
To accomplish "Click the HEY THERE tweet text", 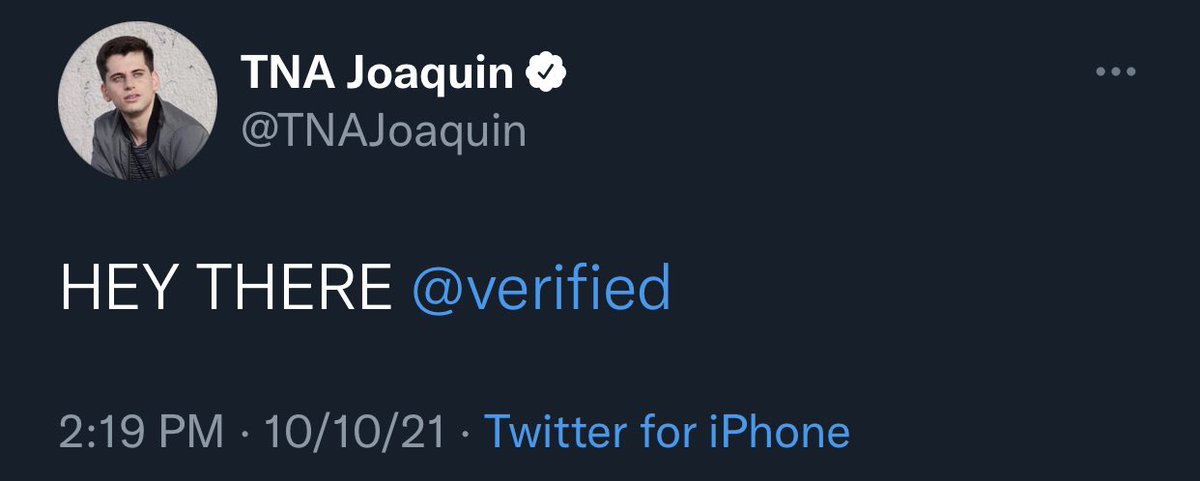I will (225, 289).
